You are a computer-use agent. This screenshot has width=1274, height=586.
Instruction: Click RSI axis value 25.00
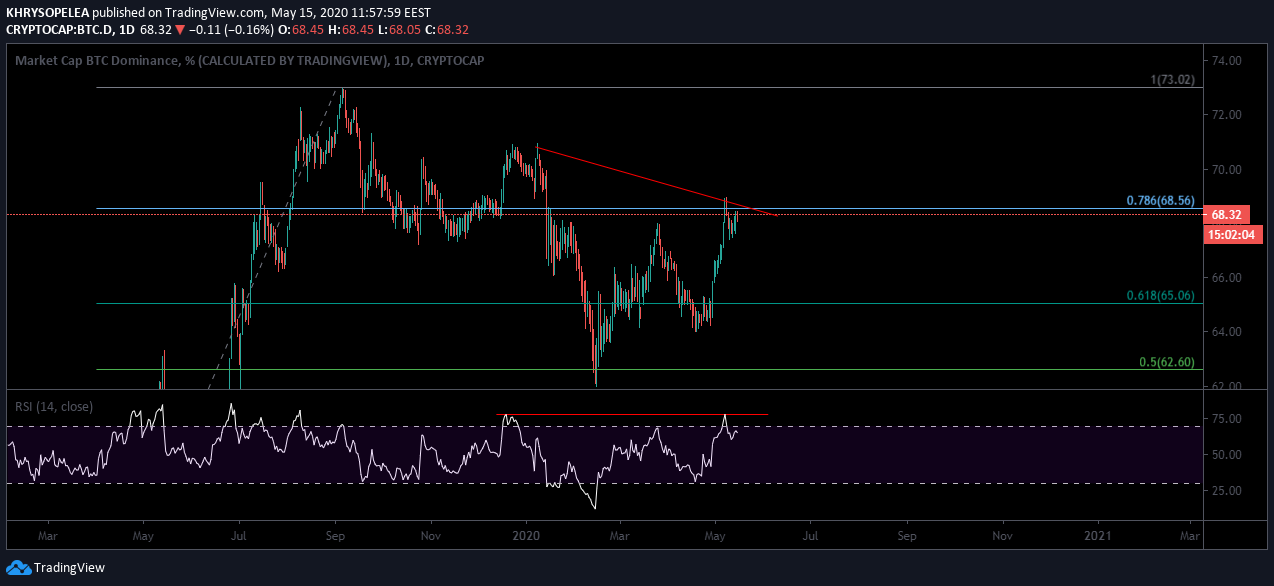[x=1226, y=490]
